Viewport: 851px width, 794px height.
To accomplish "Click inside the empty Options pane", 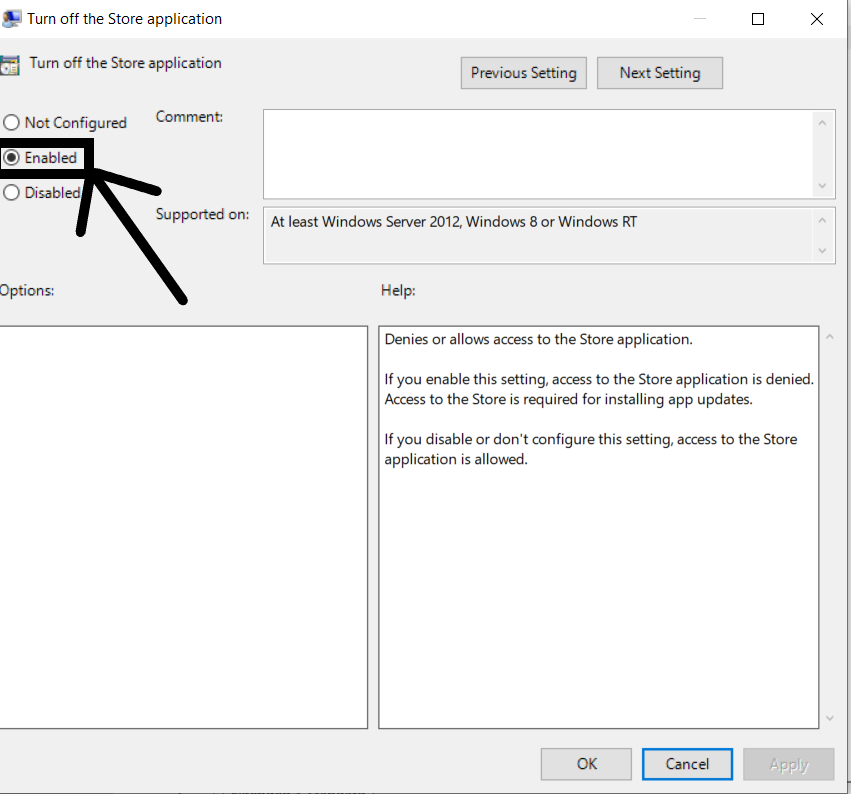I will tap(183, 527).
